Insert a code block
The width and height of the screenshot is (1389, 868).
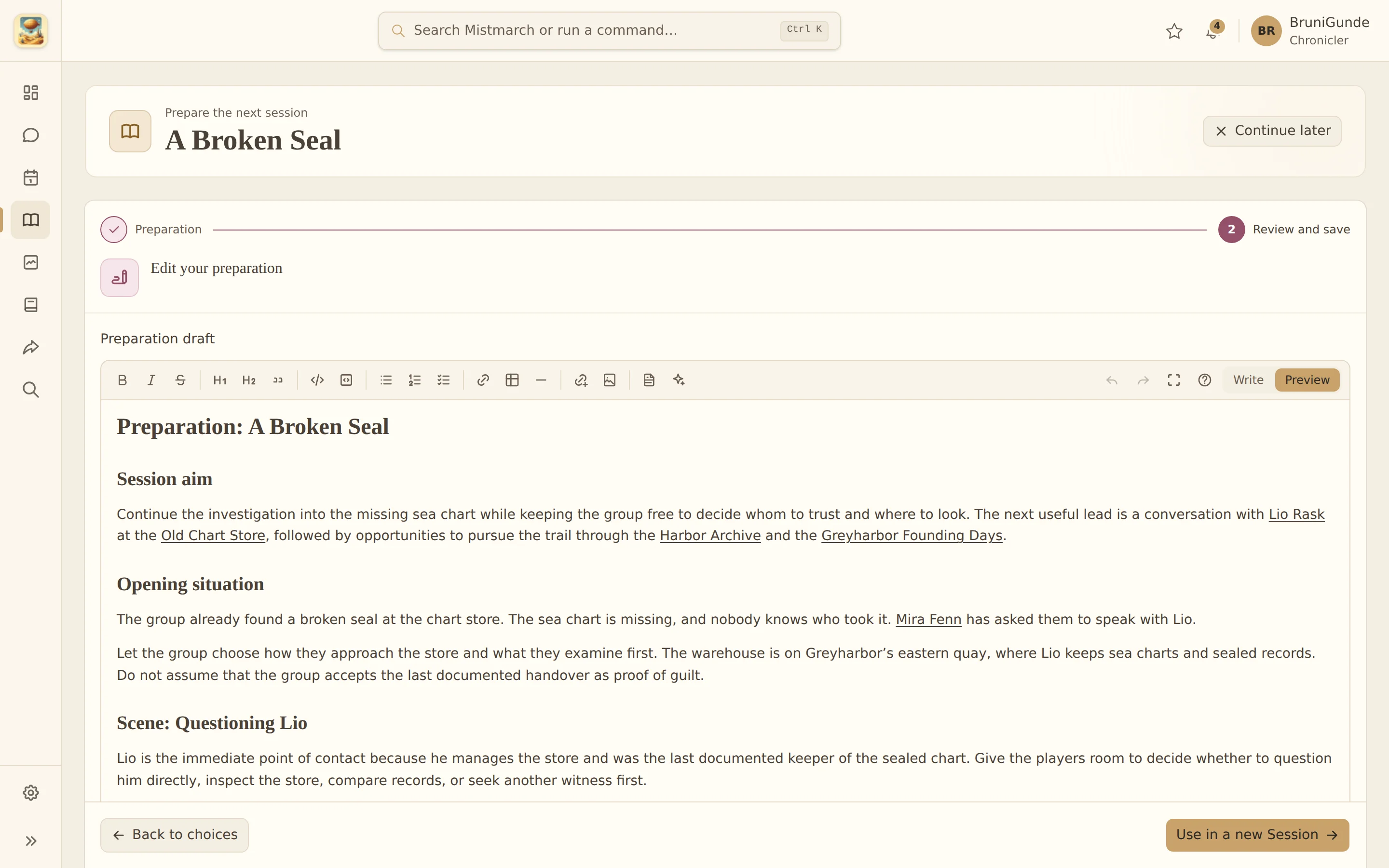click(346, 380)
